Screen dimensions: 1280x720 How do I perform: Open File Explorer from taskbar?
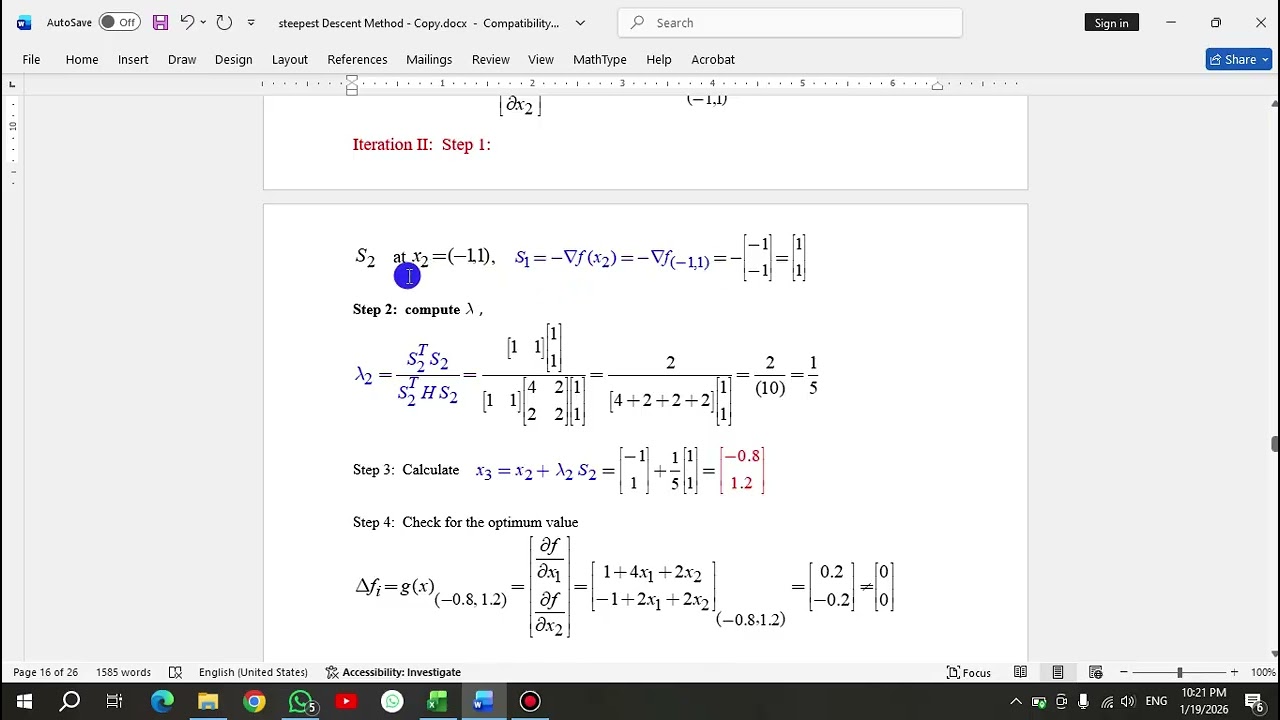pos(208,702)
